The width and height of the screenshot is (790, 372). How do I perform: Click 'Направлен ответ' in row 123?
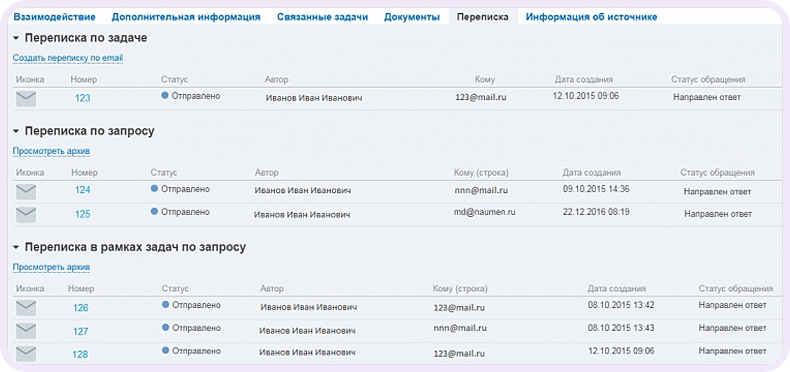[707, 97]
